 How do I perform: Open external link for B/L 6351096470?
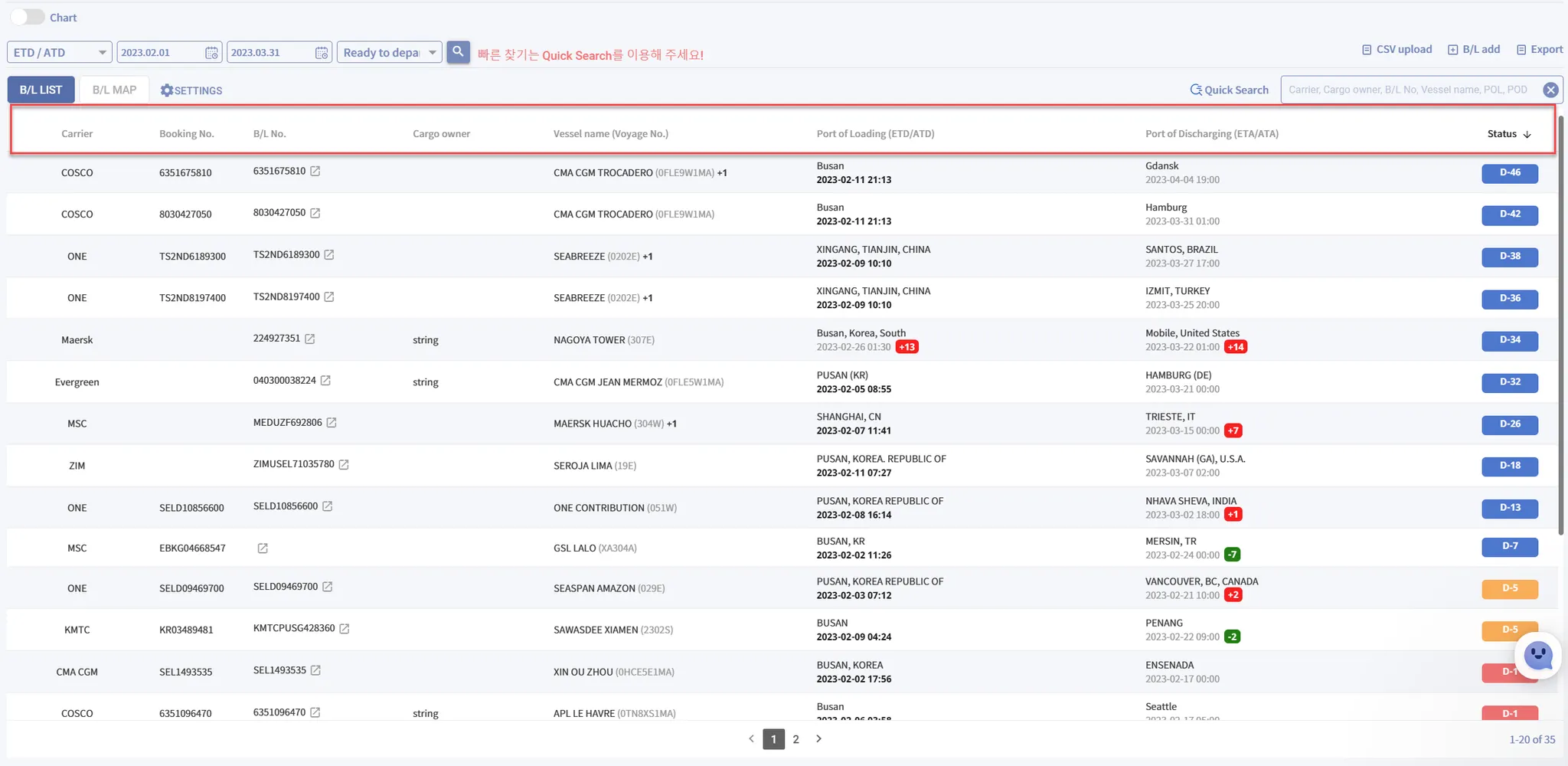(x=315, y=712)
